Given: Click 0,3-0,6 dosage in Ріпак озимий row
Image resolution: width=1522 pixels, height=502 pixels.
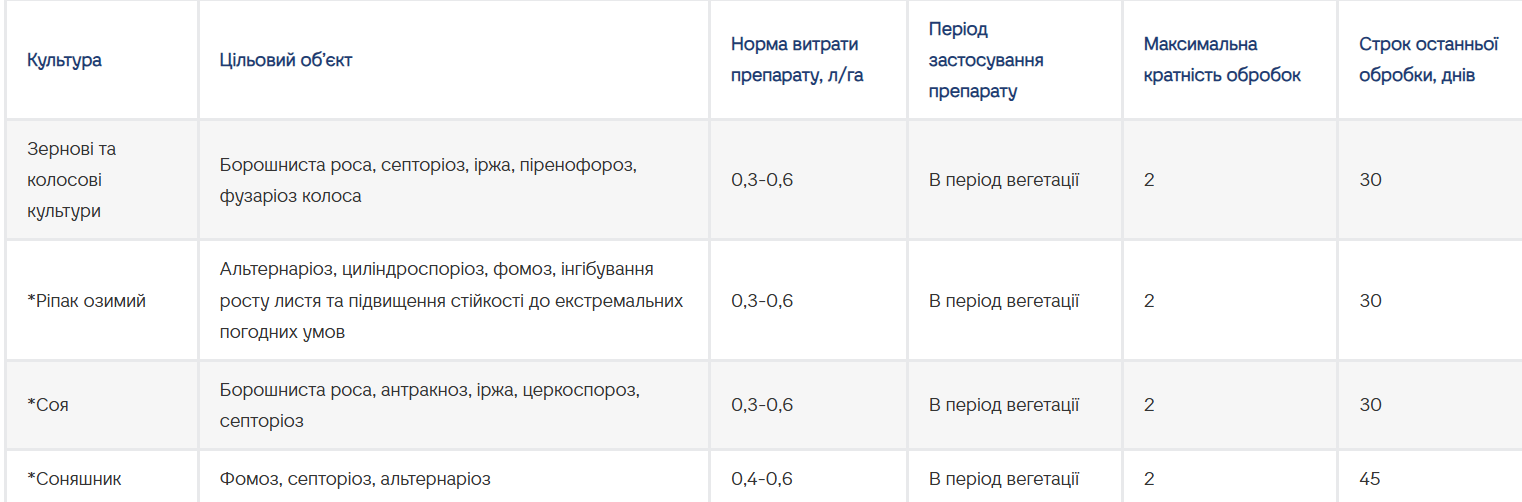Looking at the screenshot, I should coord(762,301).
